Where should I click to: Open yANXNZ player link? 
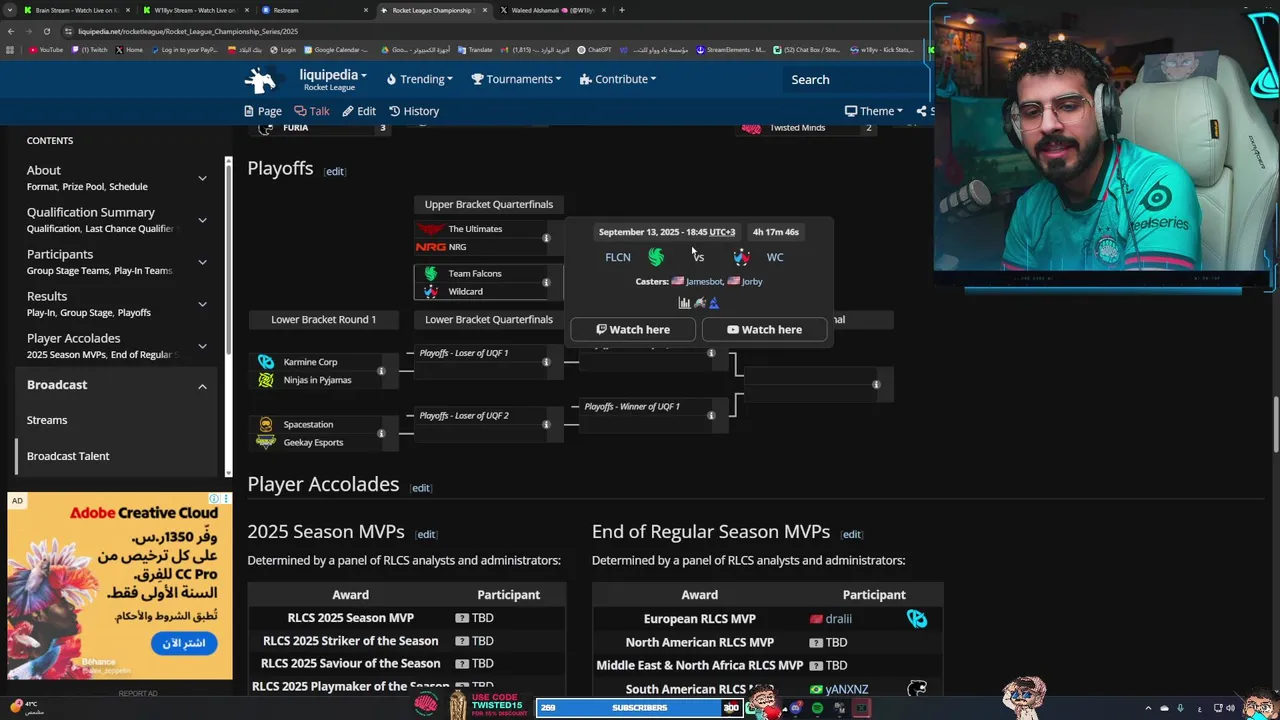pos(846,689)
